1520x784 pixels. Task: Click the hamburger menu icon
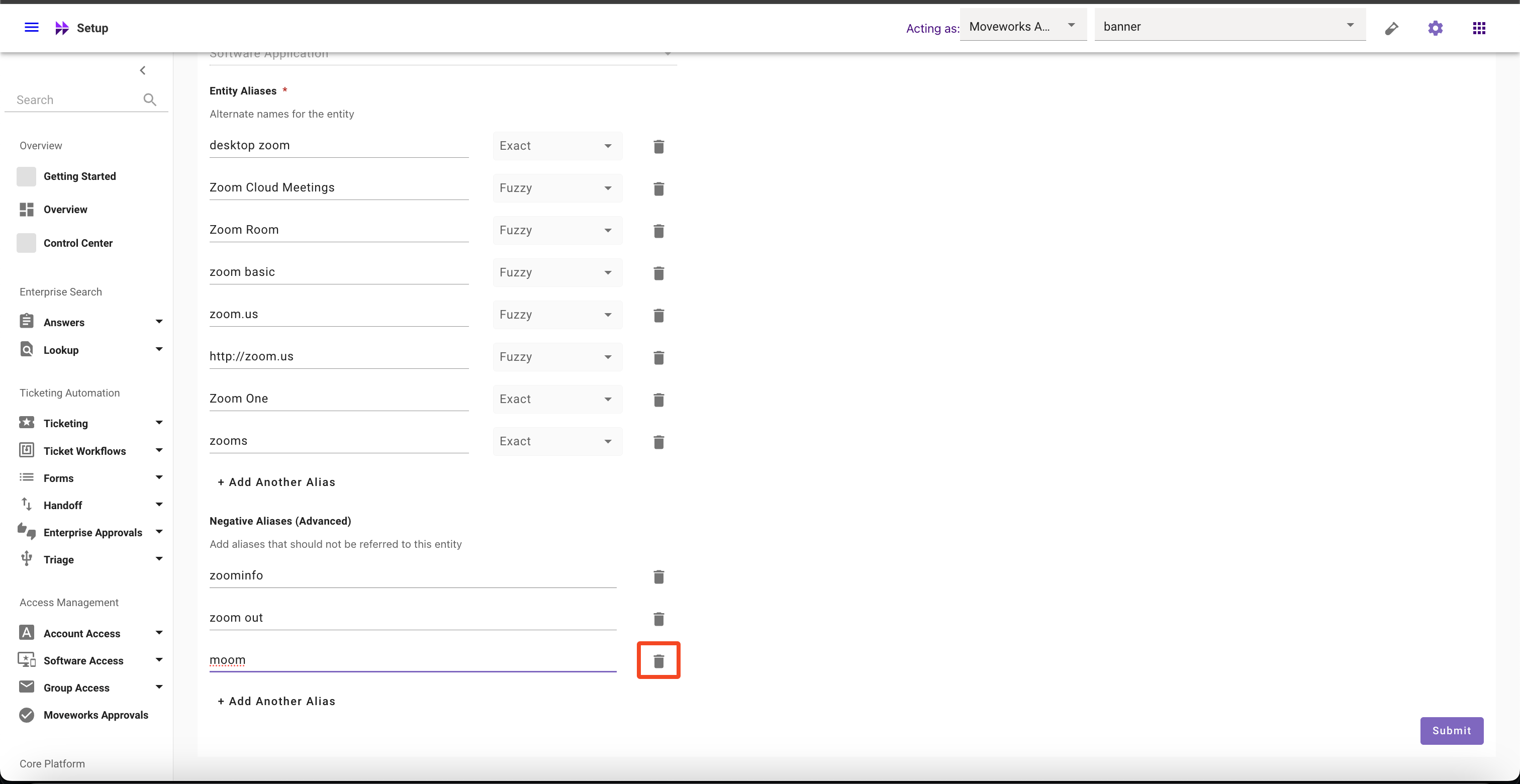point(31,27)
